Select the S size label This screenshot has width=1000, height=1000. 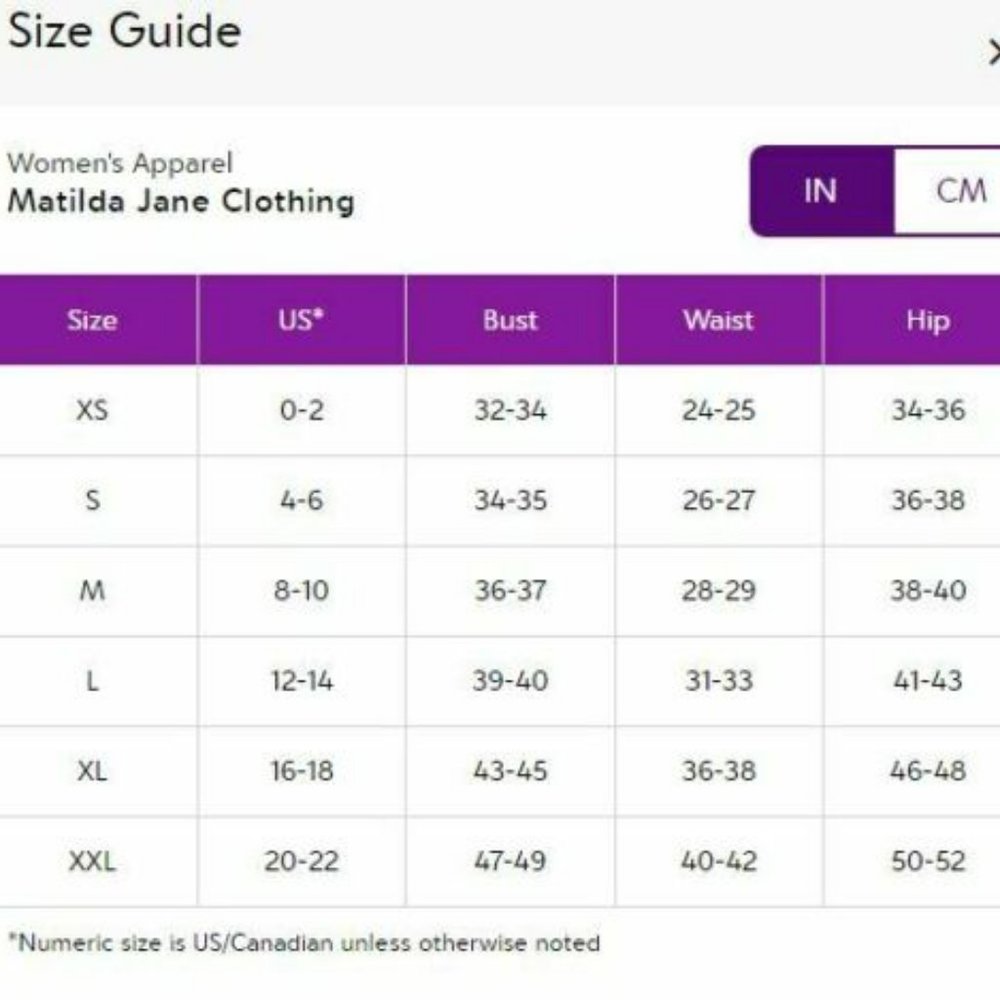93,500
